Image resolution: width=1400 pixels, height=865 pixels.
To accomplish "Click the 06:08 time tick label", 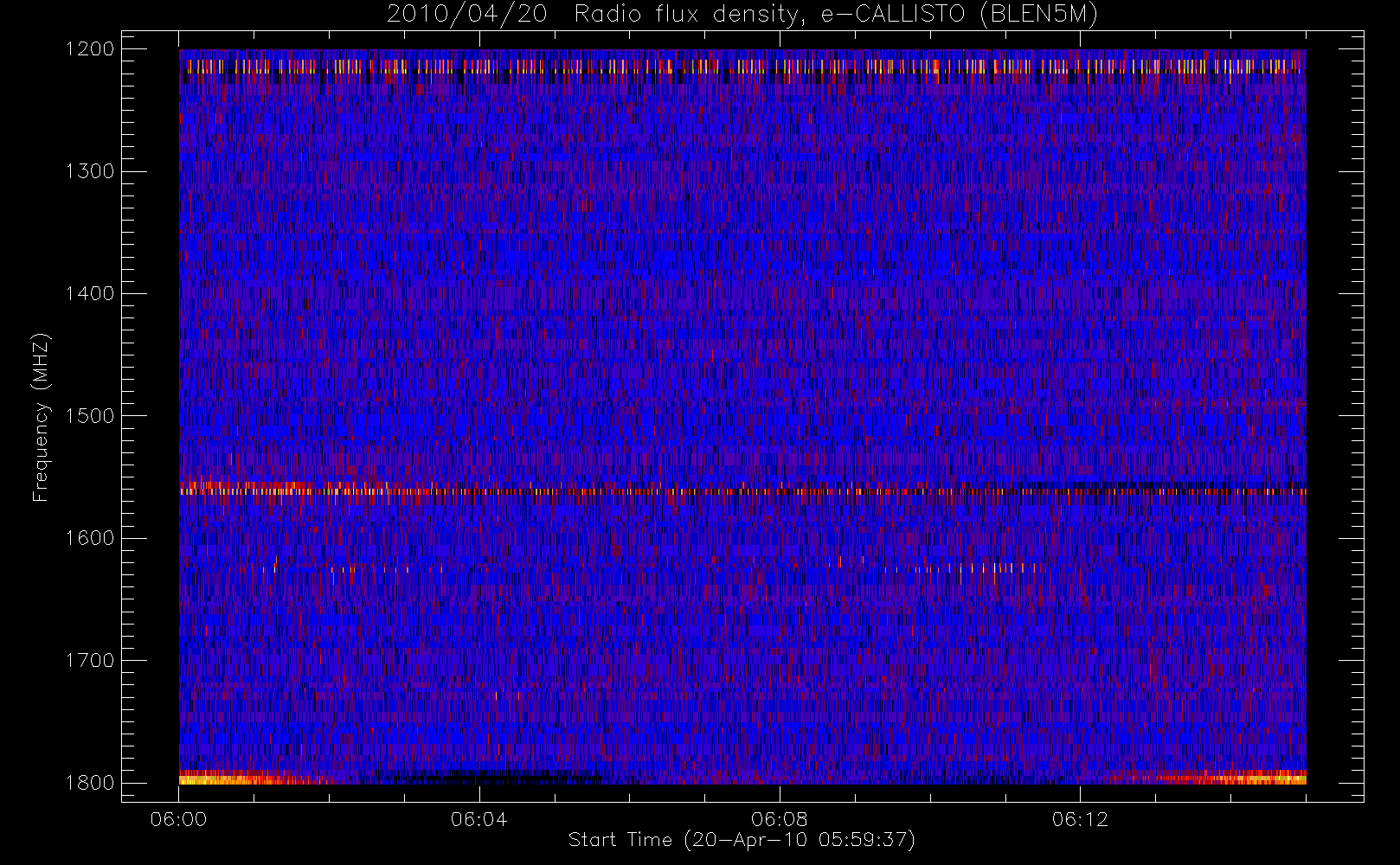I will 779,819.
